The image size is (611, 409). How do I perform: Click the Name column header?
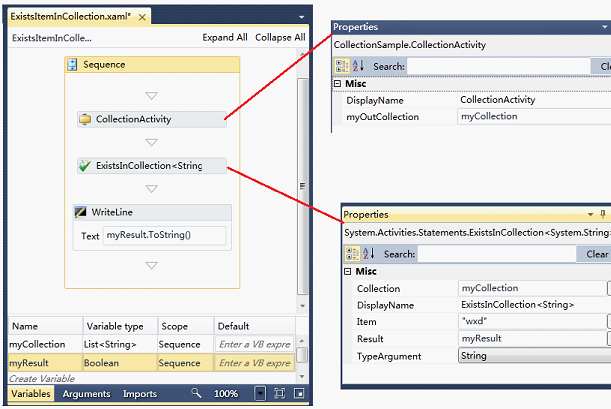tap(45, 326)
